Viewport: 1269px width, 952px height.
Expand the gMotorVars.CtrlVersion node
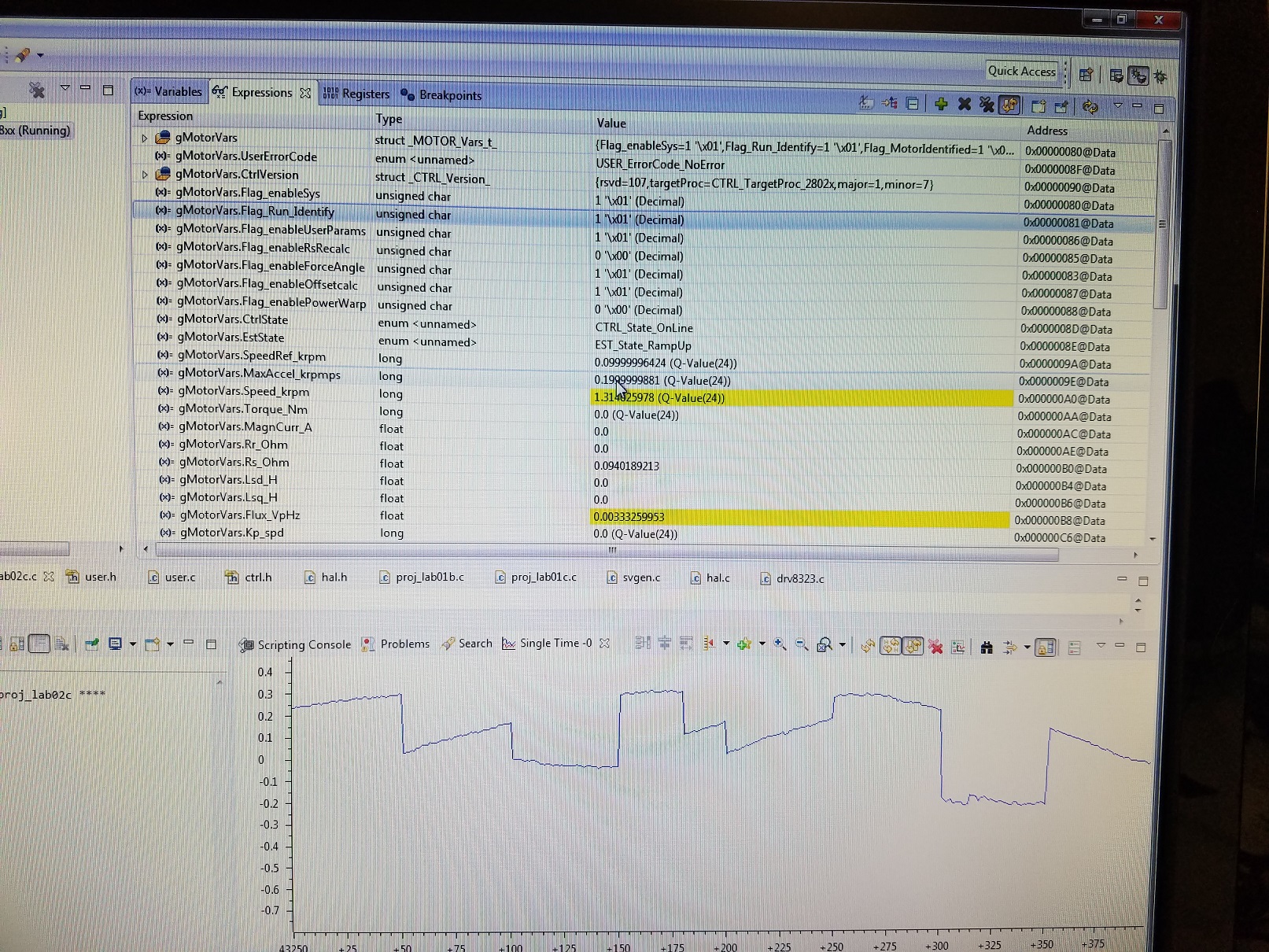point(145,175)
